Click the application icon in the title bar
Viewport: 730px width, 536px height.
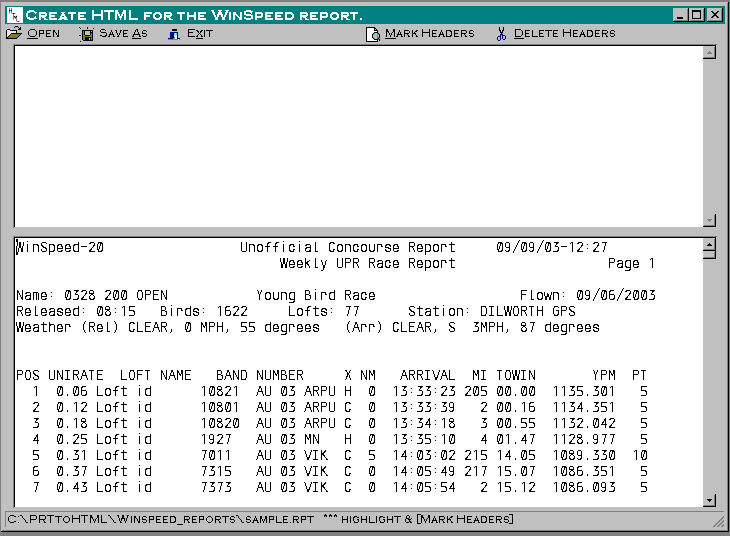pos(14,15)
